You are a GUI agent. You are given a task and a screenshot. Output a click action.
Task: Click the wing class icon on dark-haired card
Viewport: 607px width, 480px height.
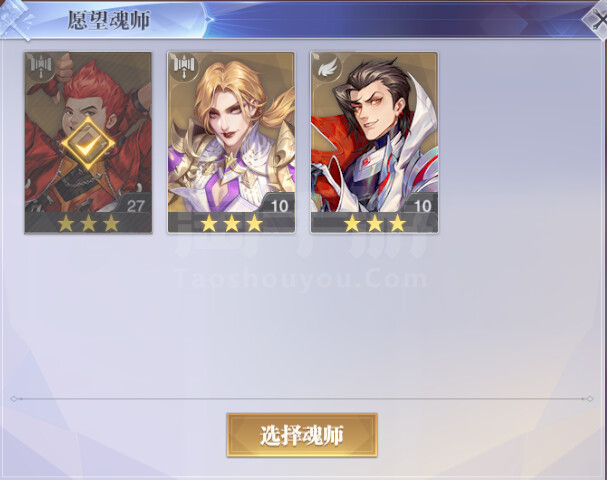(328, 68)
